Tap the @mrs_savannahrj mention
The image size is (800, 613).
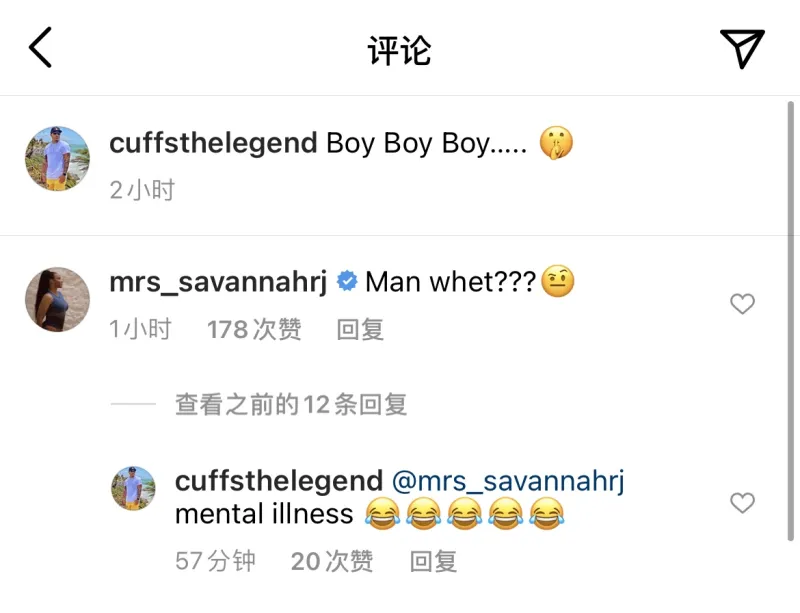coord(508,481)
